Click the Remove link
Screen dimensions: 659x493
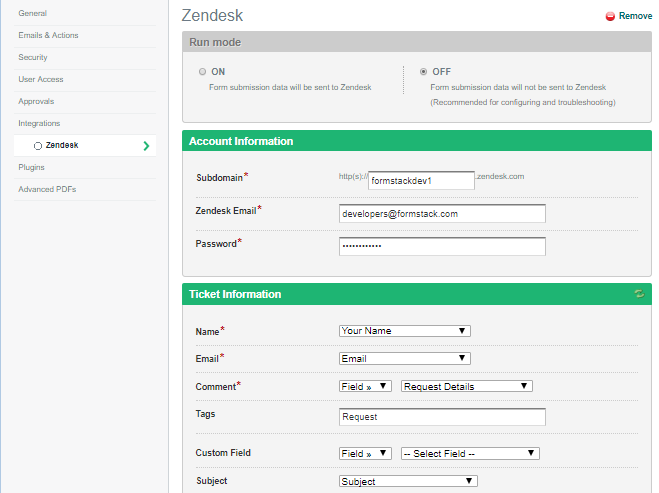tap(635, 17)
